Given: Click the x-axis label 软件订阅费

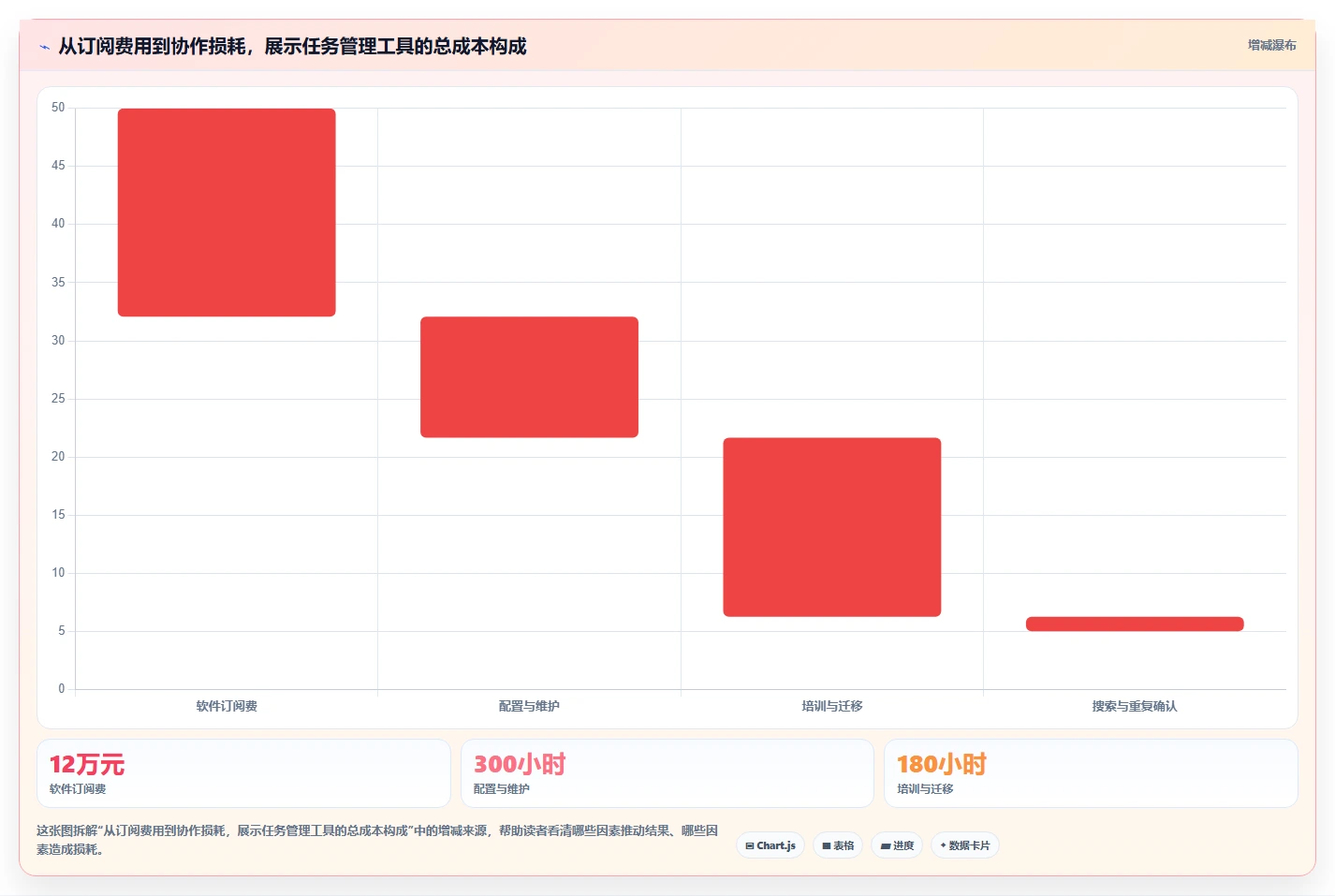Looking at the screenshot, I should pos(227,706).
